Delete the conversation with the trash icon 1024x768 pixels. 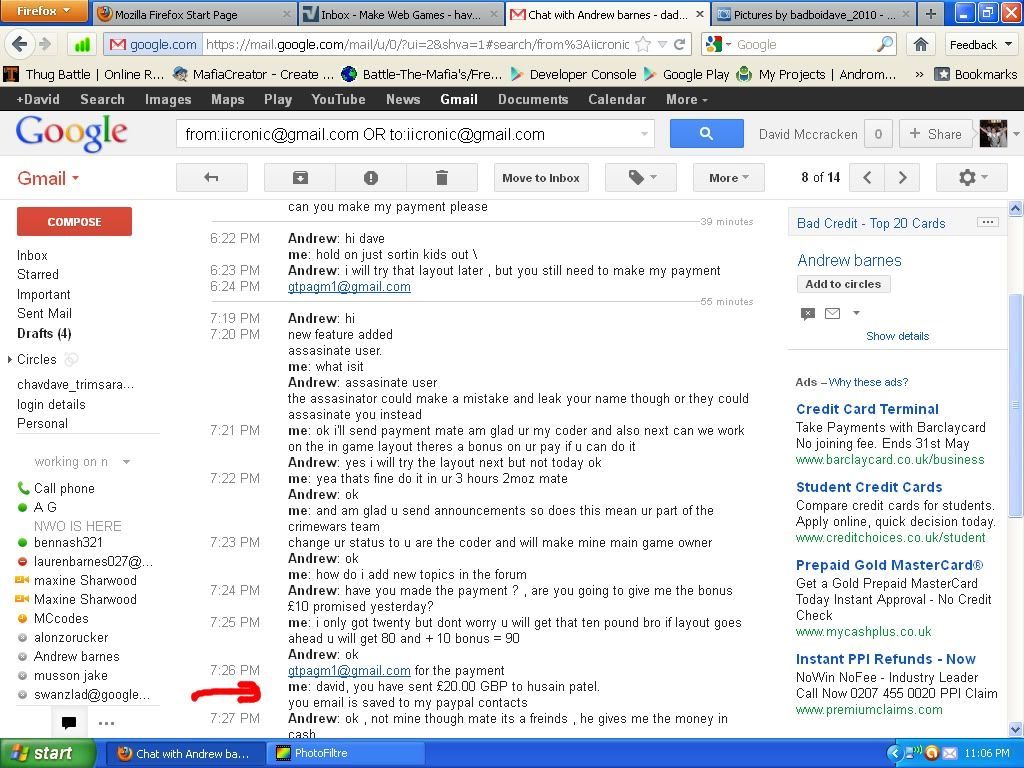point(441,178)
